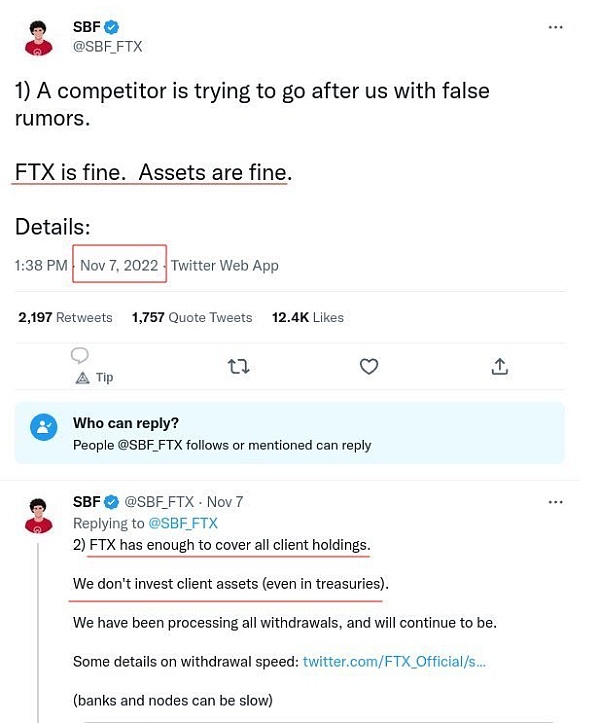Click the 1:38 PM timestamp
The image size is (600, 723).
click(x=41, y=265)
